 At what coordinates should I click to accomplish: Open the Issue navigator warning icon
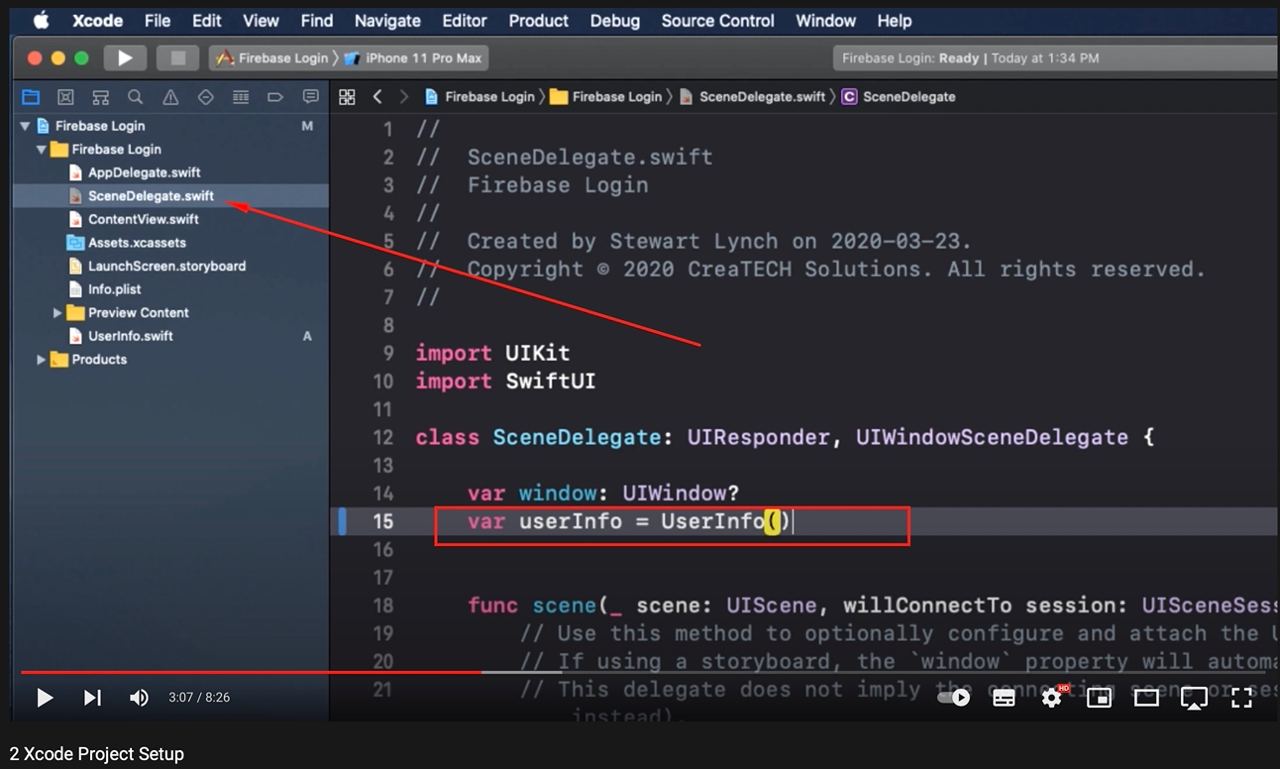(171, 97)
